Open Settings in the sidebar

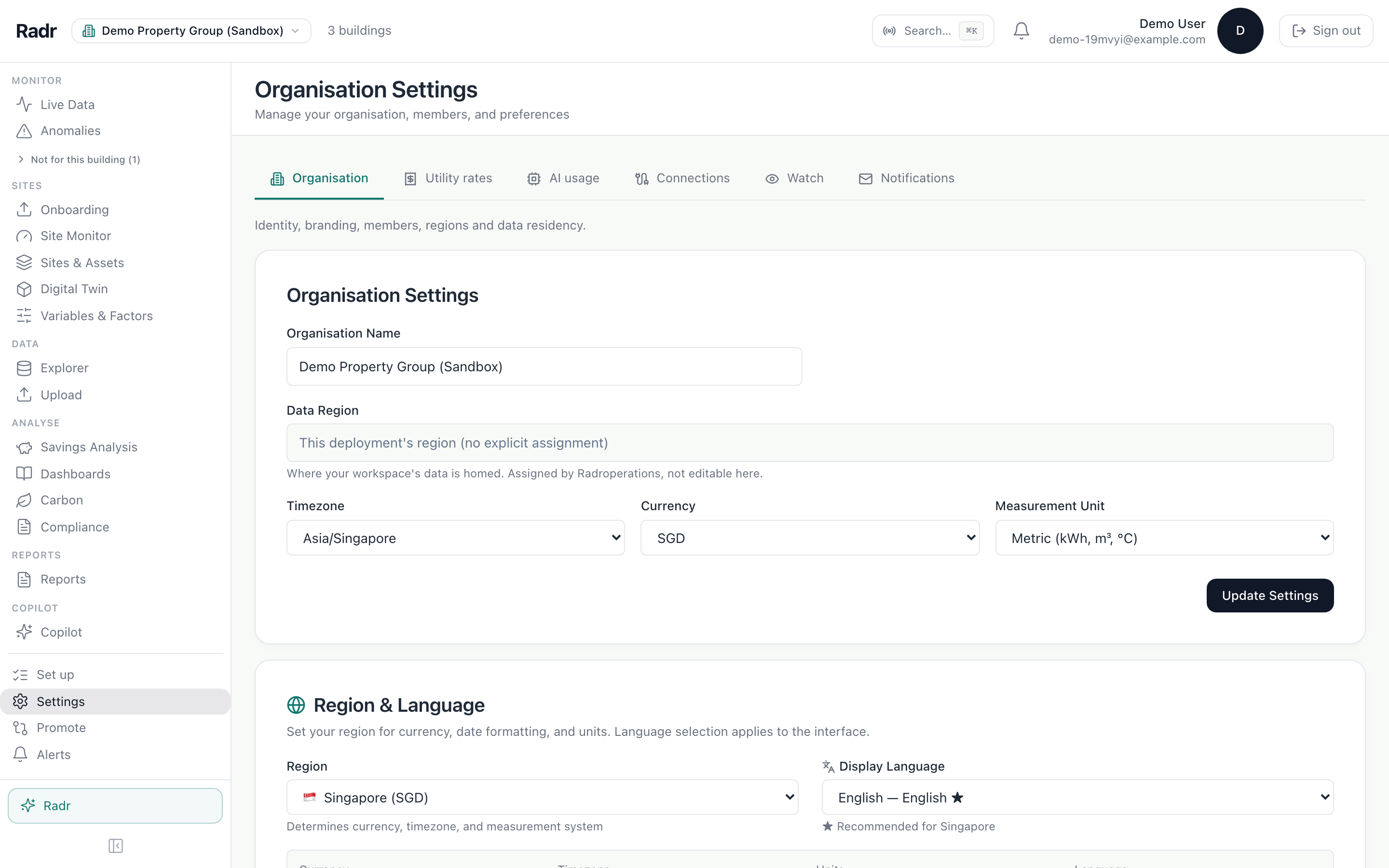[x=115, y=702]
